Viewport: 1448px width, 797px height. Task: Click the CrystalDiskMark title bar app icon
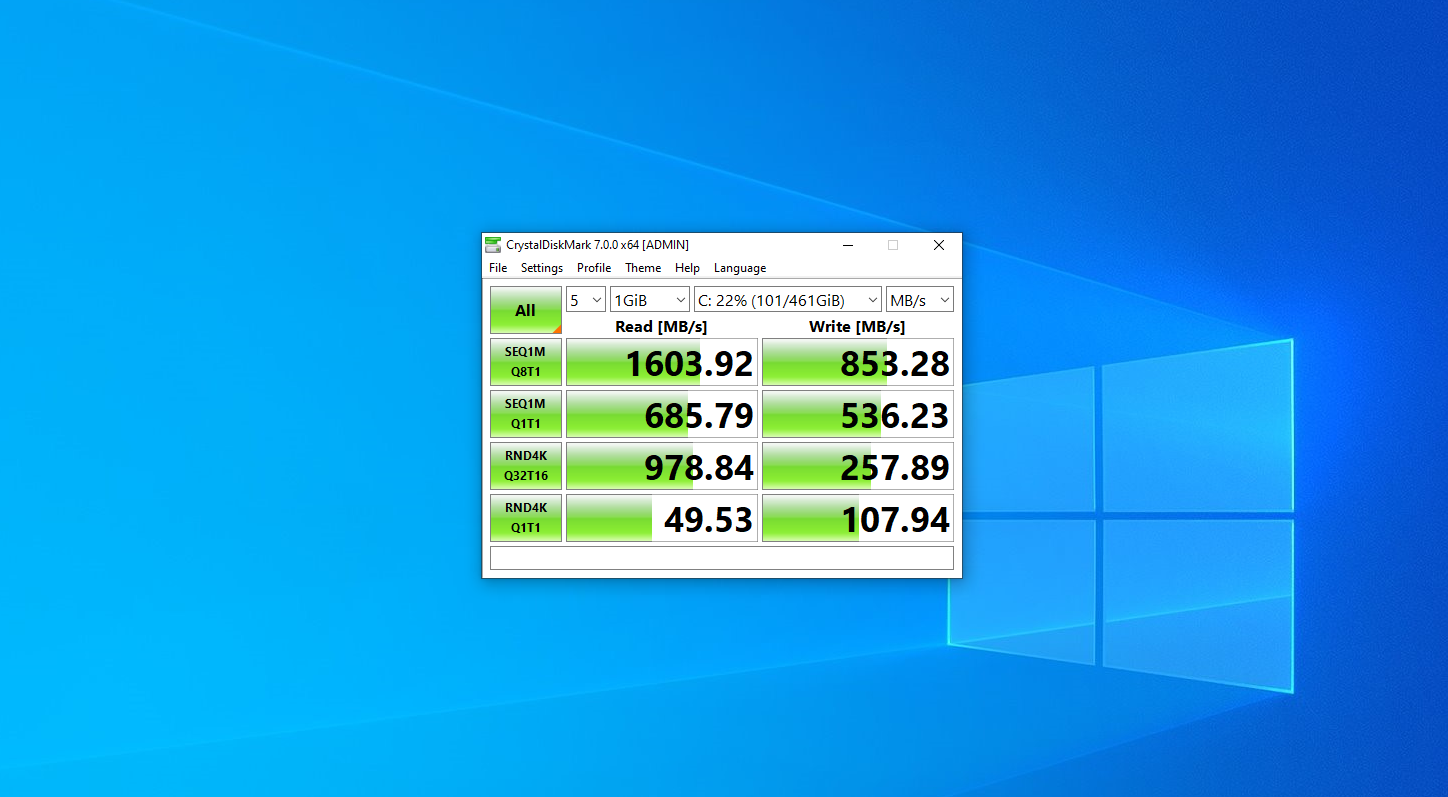(493, 245)
